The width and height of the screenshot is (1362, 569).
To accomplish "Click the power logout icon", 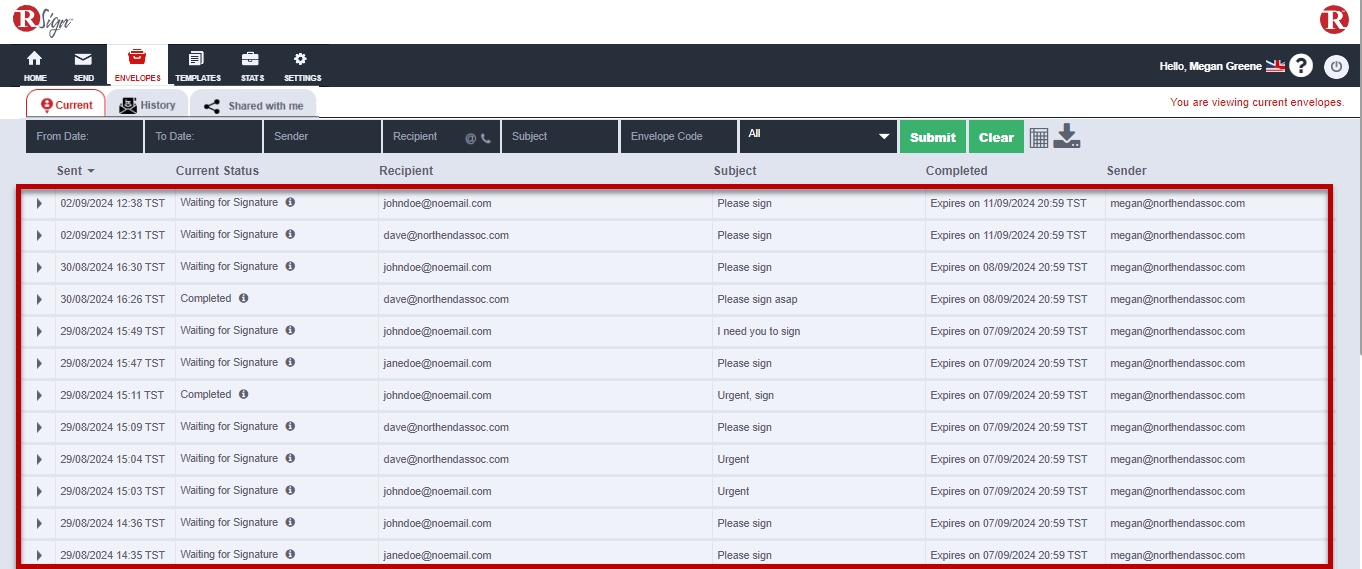I will [1336, 67].
